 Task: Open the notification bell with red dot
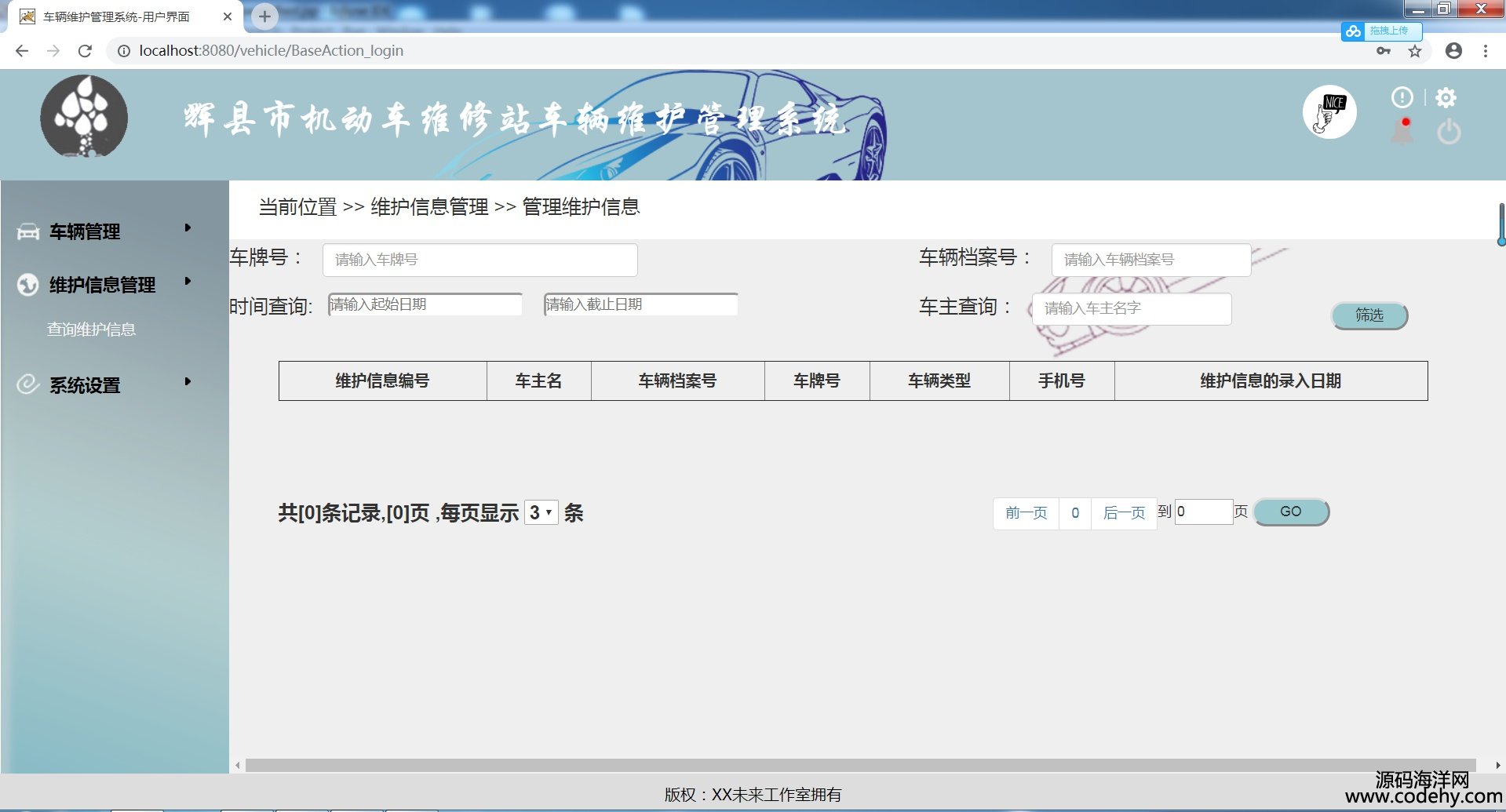point(1402,132)
